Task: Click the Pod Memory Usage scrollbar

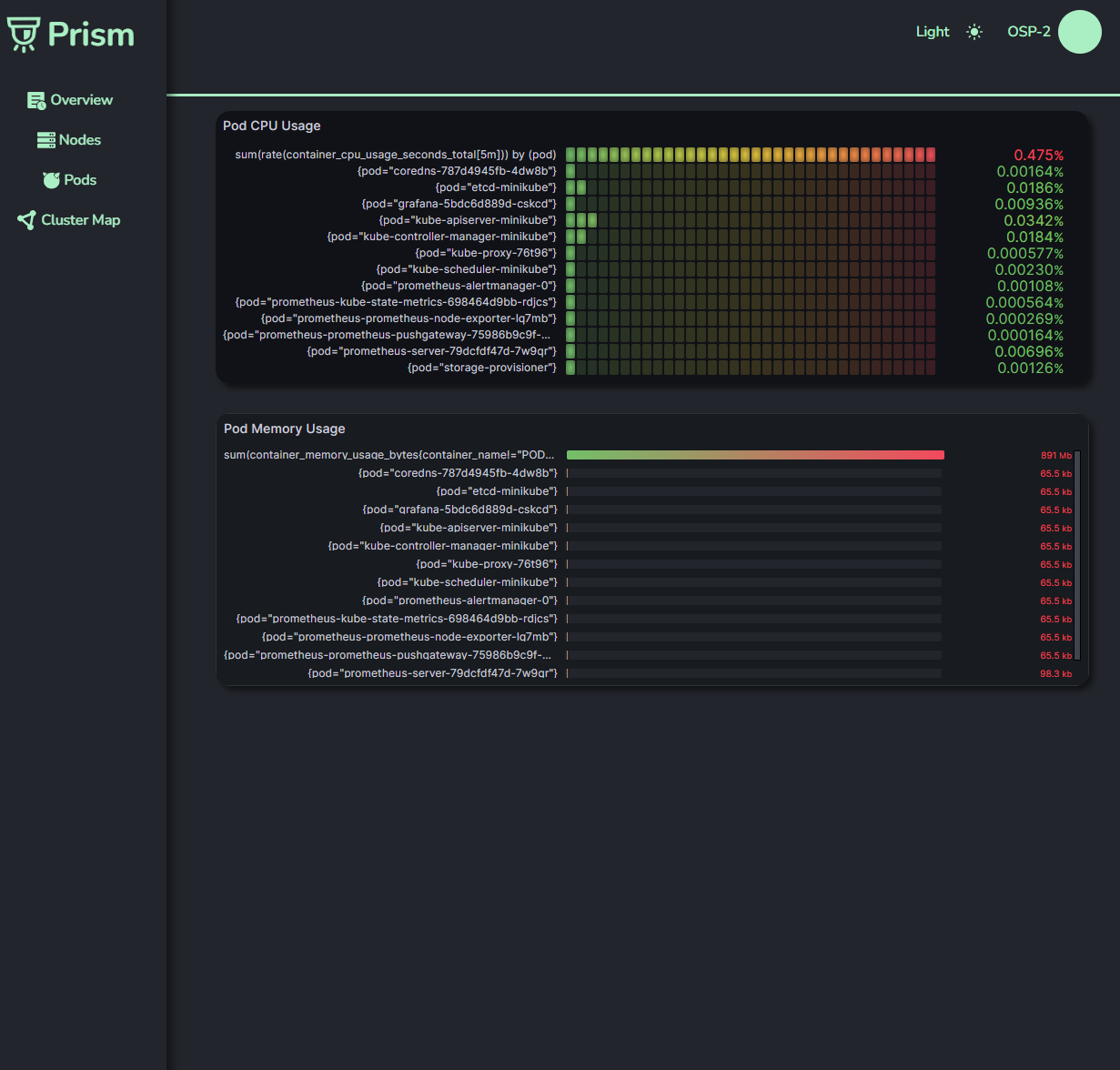Action: [x=1077, y=555]
